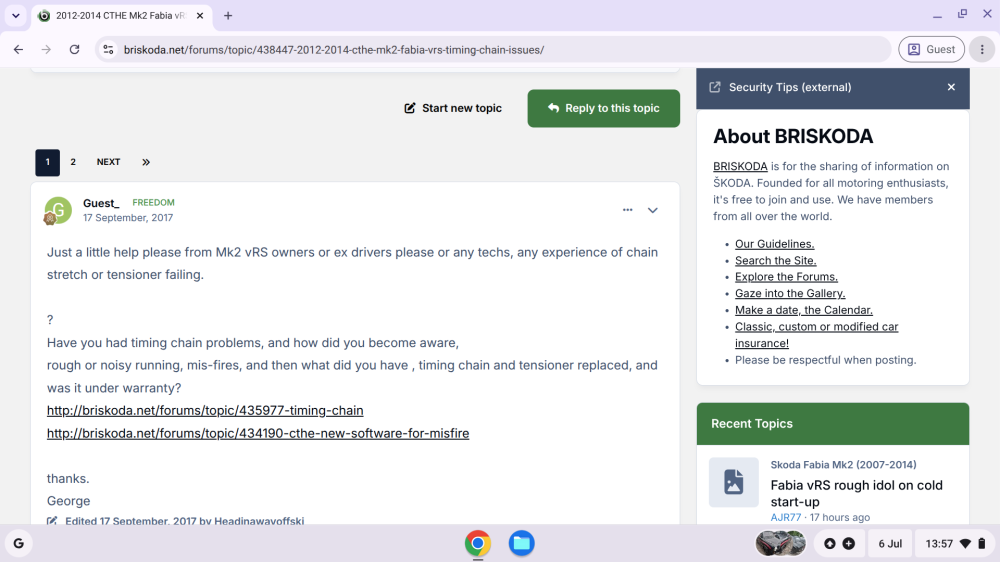Expand the tab search dropdown
1000x562 pixels.
coord(15,15)
